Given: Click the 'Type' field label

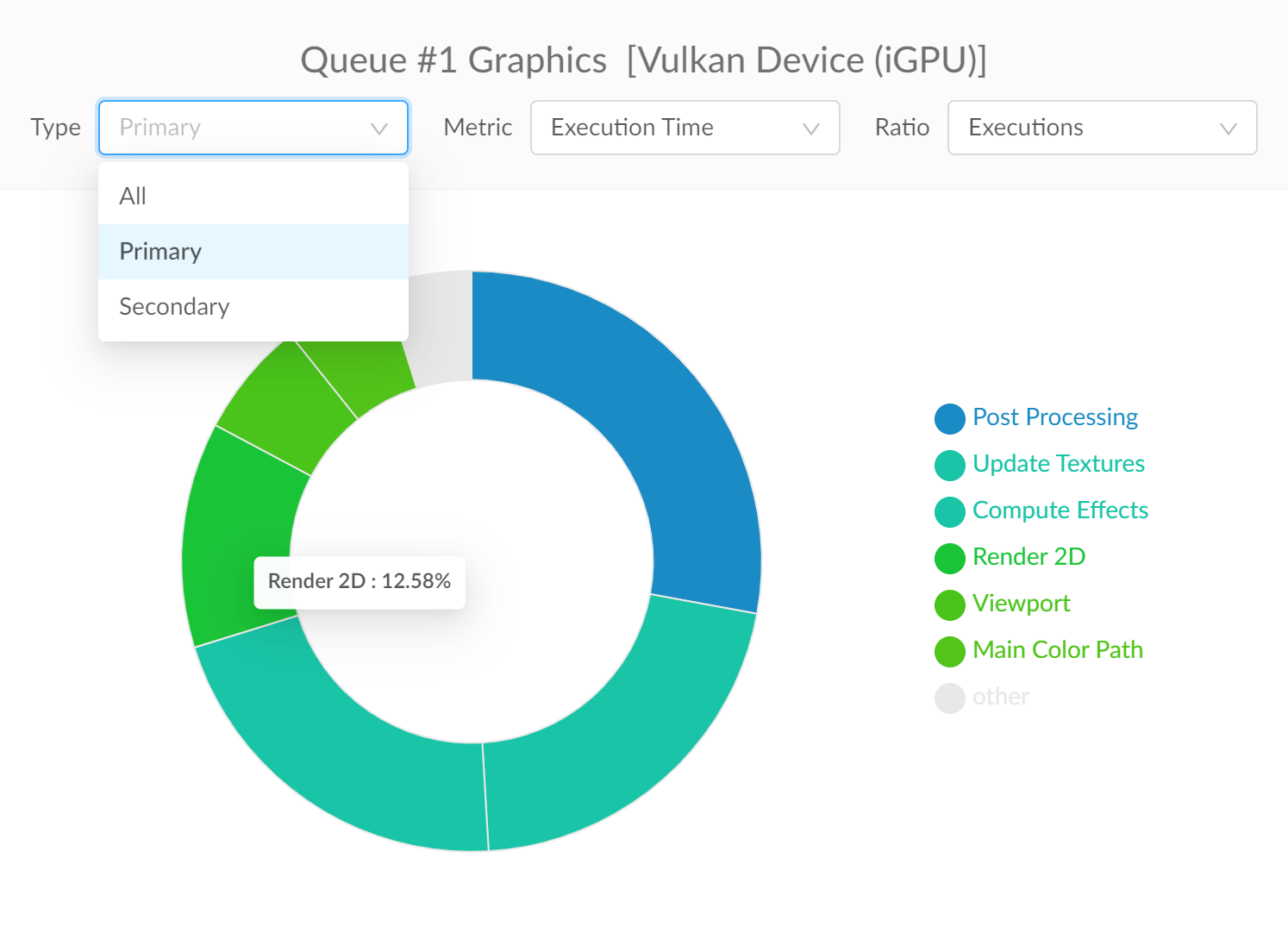Looking at the screenshot, I should click(55, 128).
